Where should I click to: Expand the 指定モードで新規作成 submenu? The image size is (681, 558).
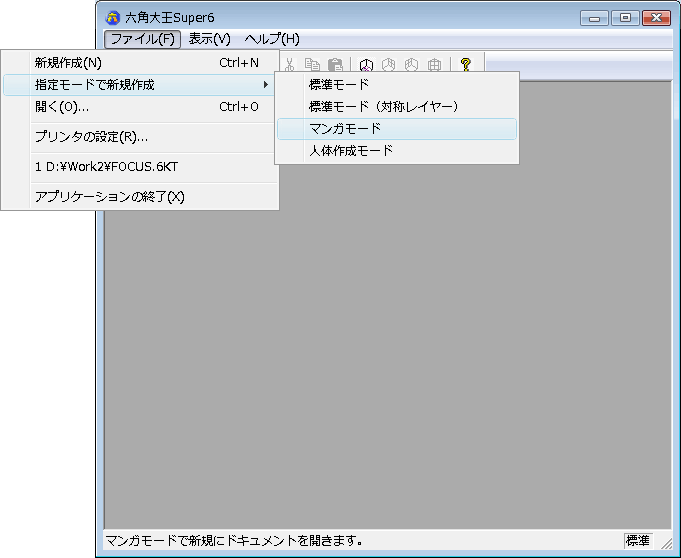[140, 85]
